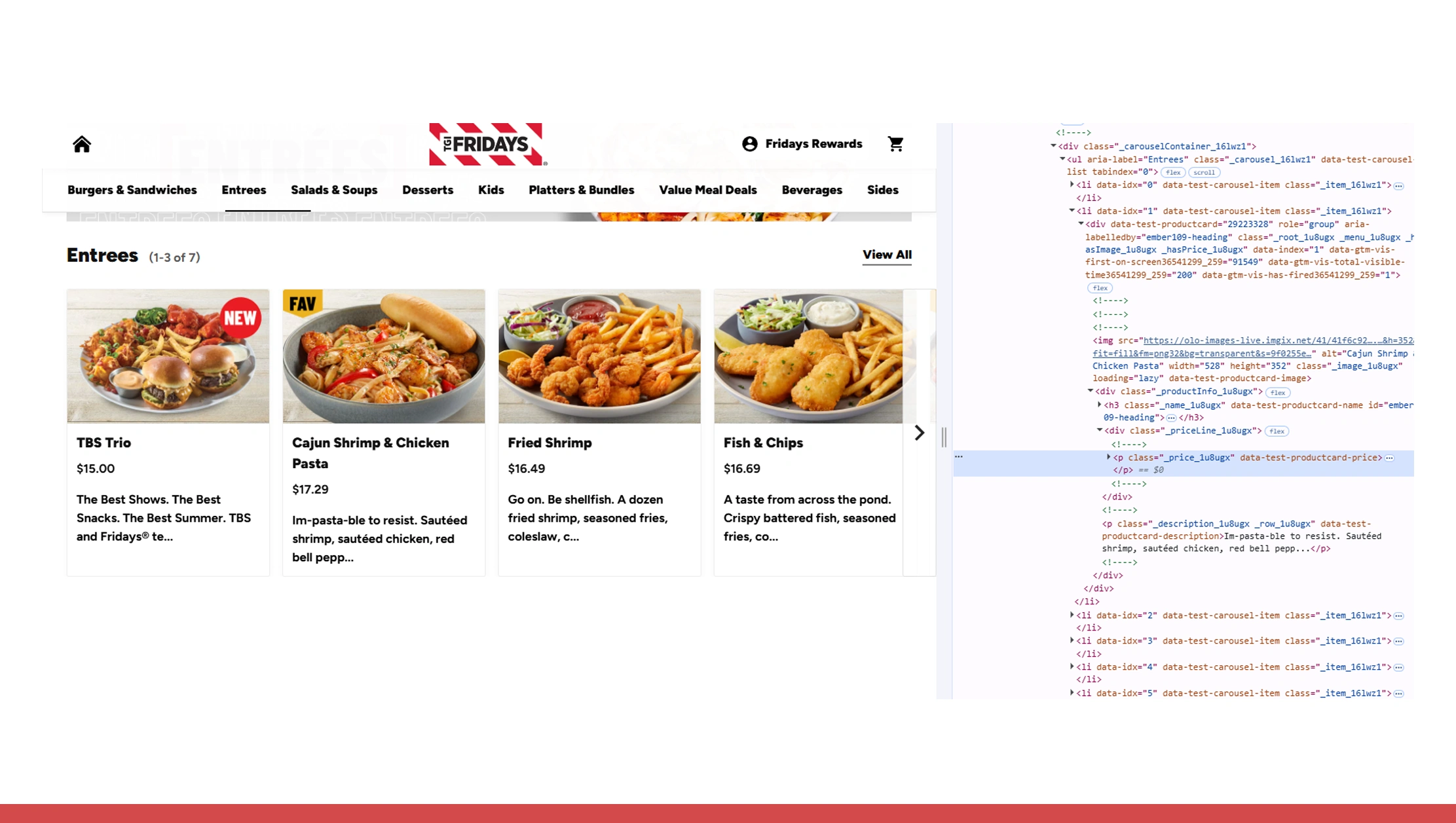
Task: Click the ellipsis icon on the price paragraph node
Action: [1389, 457]
